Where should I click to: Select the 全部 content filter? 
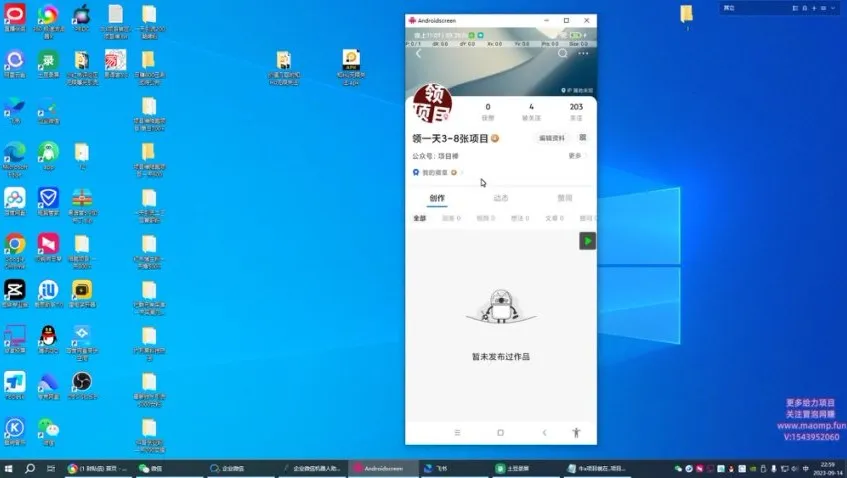pos(420,217)
